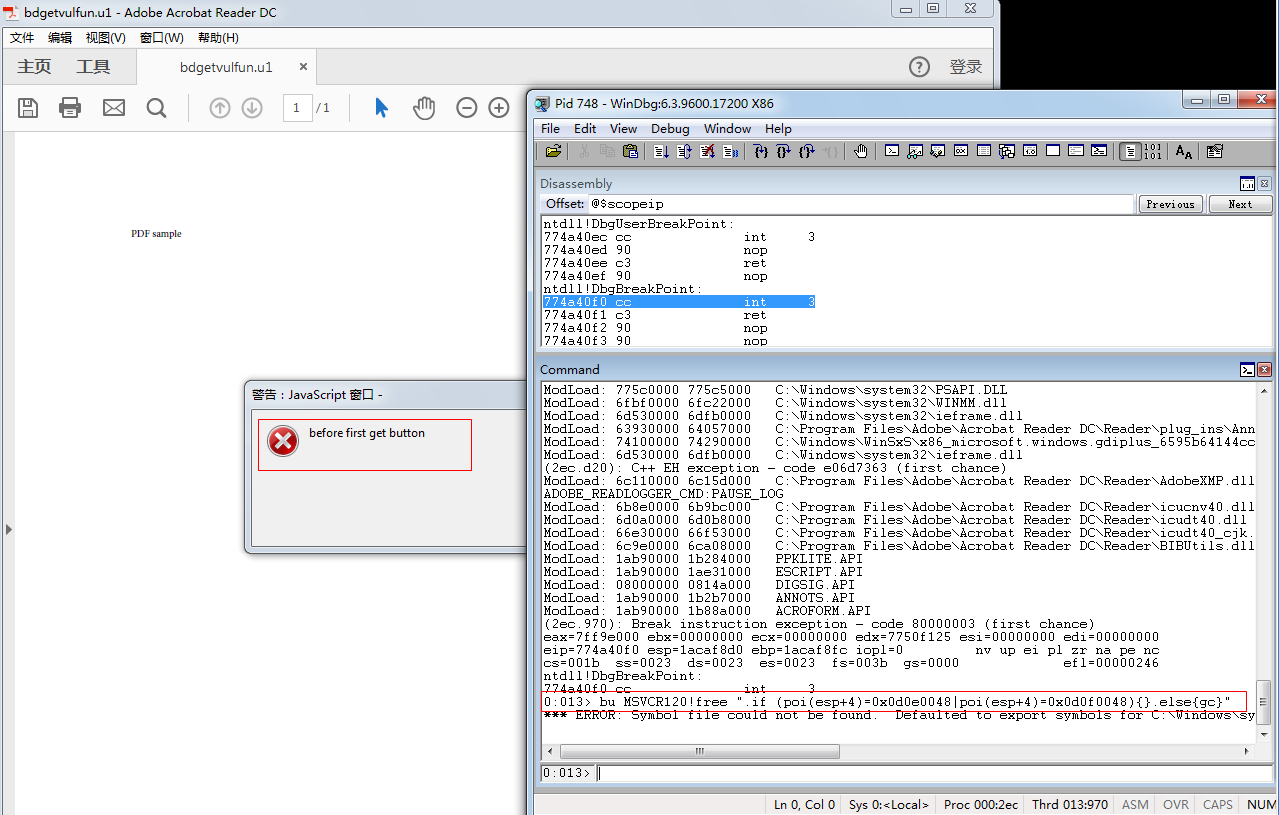Screen dimensions: 1279x815
Task: Open the File menu in WinDbg
Action: 551,129
